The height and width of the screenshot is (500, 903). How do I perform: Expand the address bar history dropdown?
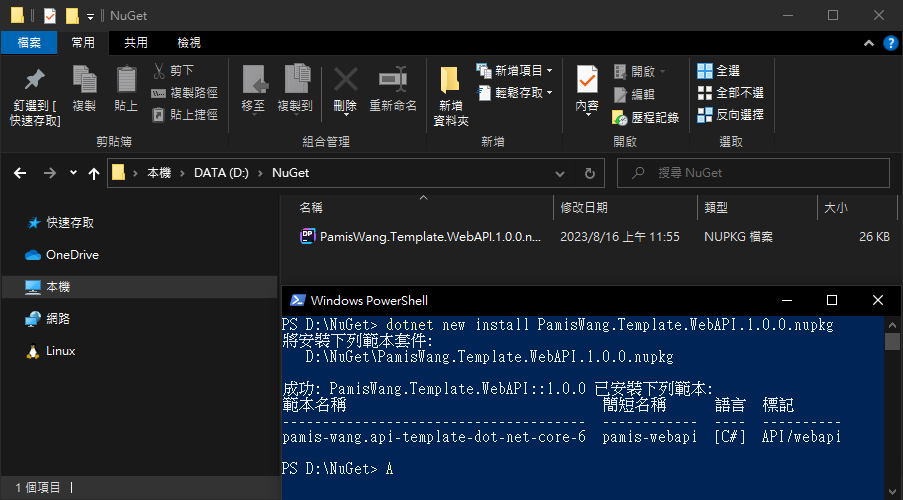(559, 173)
